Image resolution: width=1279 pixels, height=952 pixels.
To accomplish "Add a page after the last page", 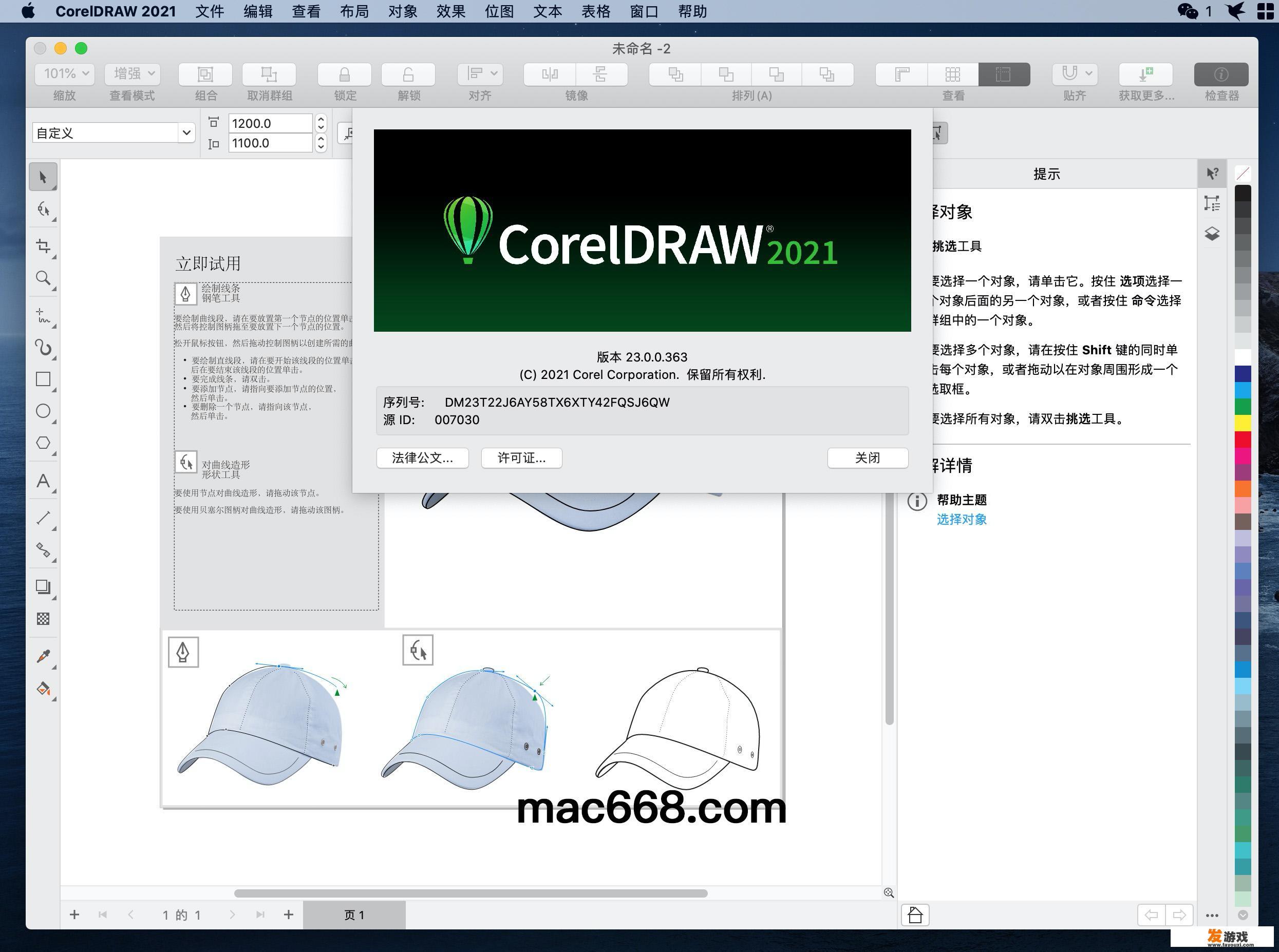I will pos(288,915).
